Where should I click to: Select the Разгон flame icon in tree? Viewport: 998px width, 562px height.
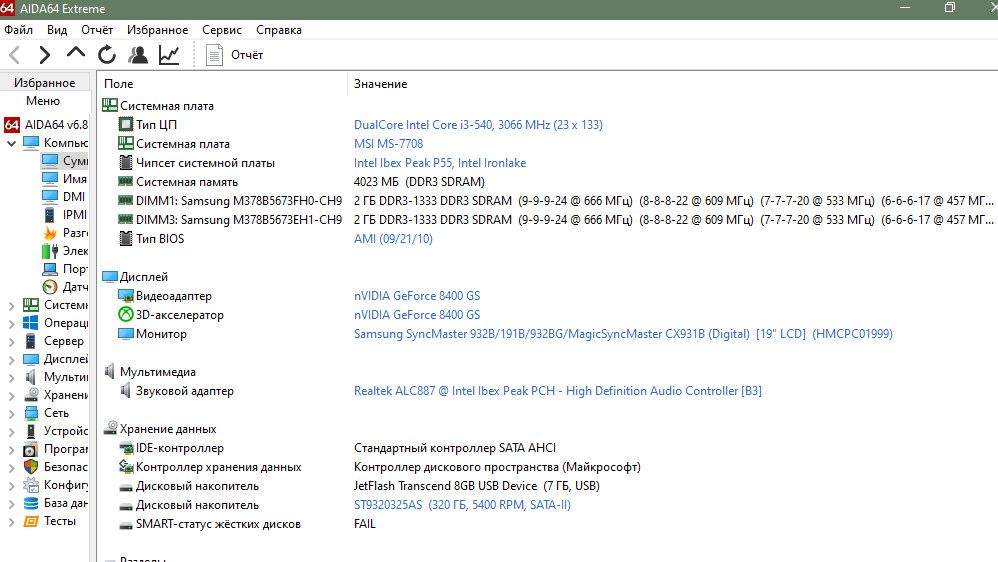point(50,233)
